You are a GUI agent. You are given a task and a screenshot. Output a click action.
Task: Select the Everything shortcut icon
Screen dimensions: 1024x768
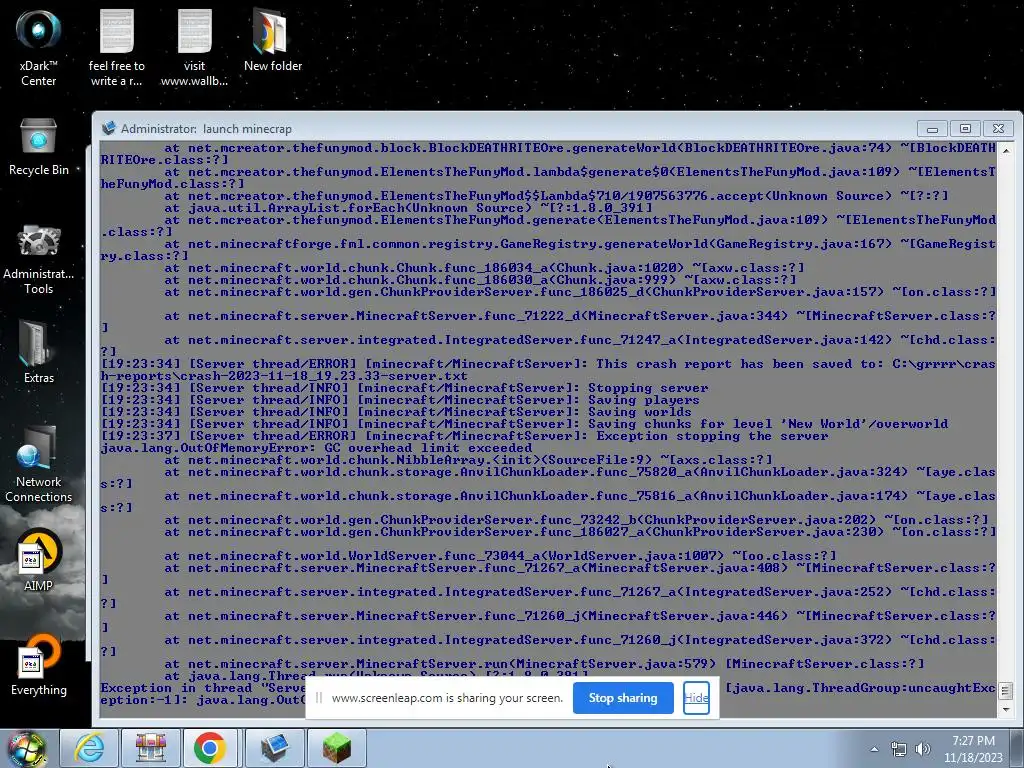pos(39,665)
